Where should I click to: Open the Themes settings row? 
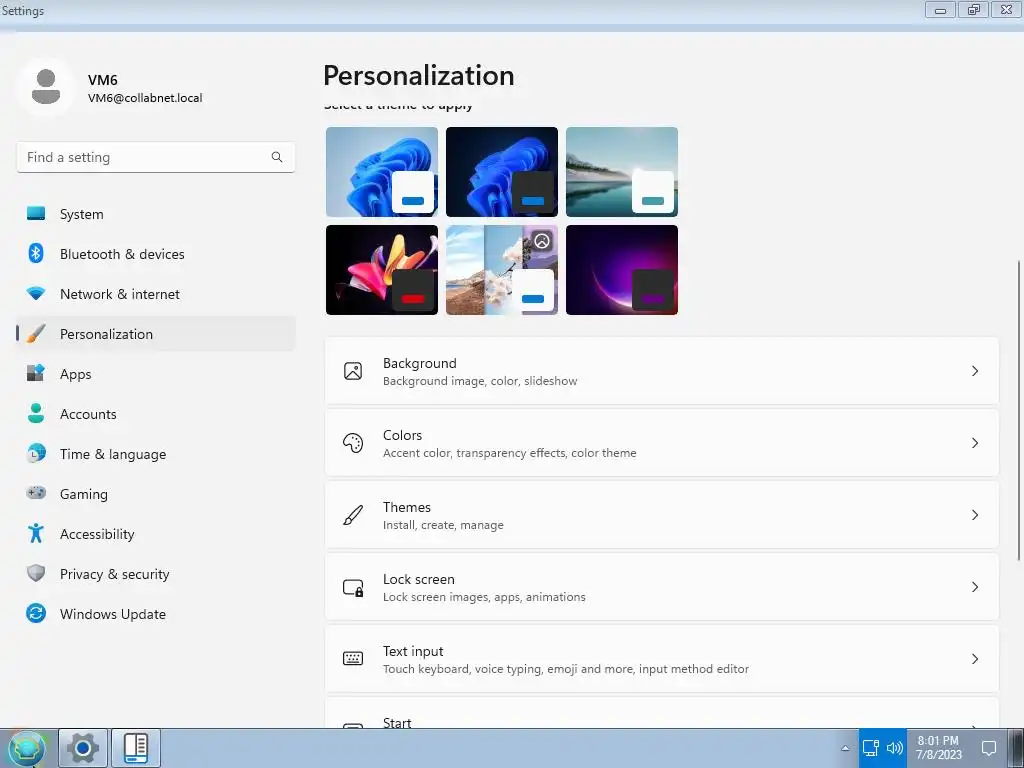[x=662, y=515]
